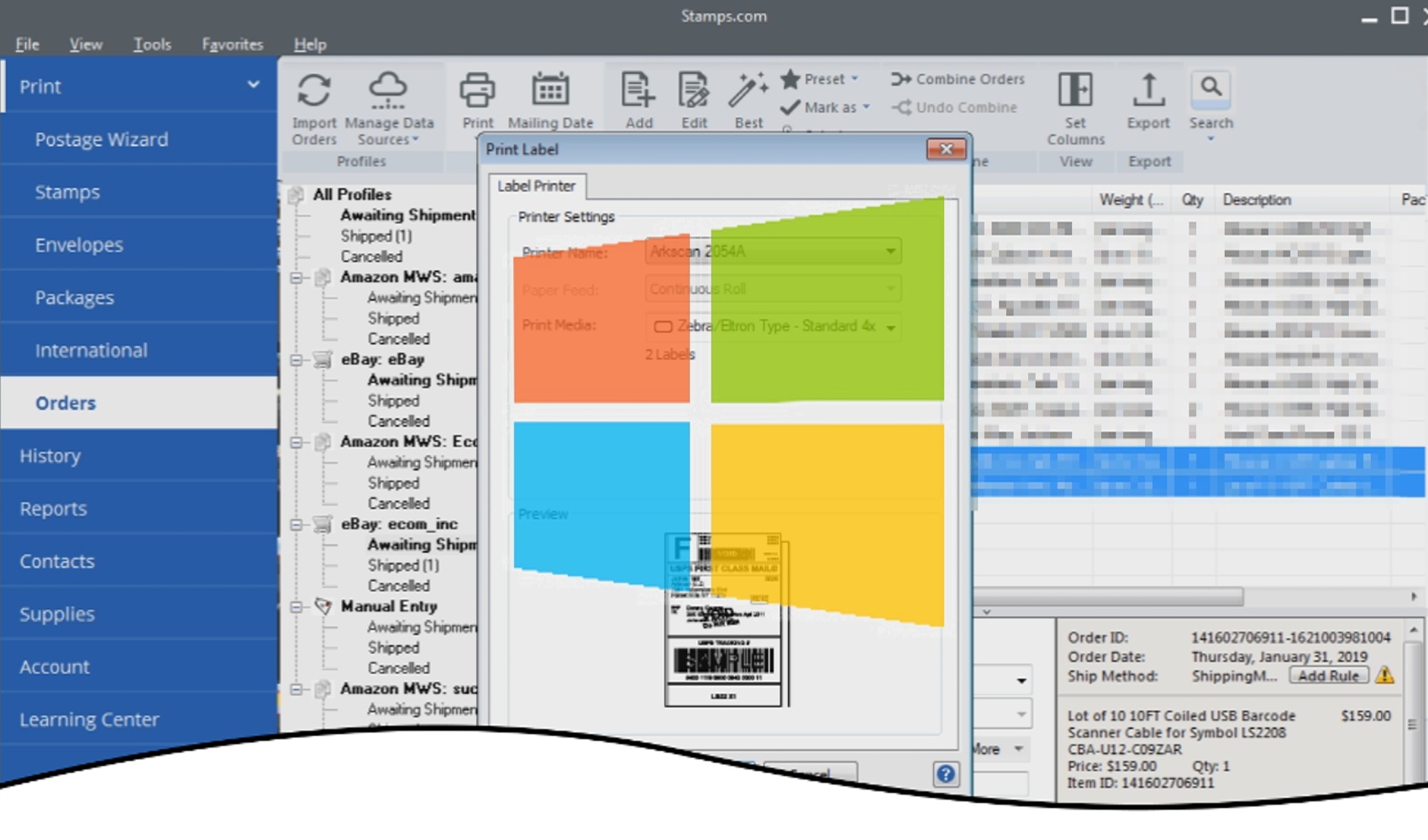Click the Combine Orders button
Screen dimensions: 1428x840
pyautogui.click(x=958, y=79)
